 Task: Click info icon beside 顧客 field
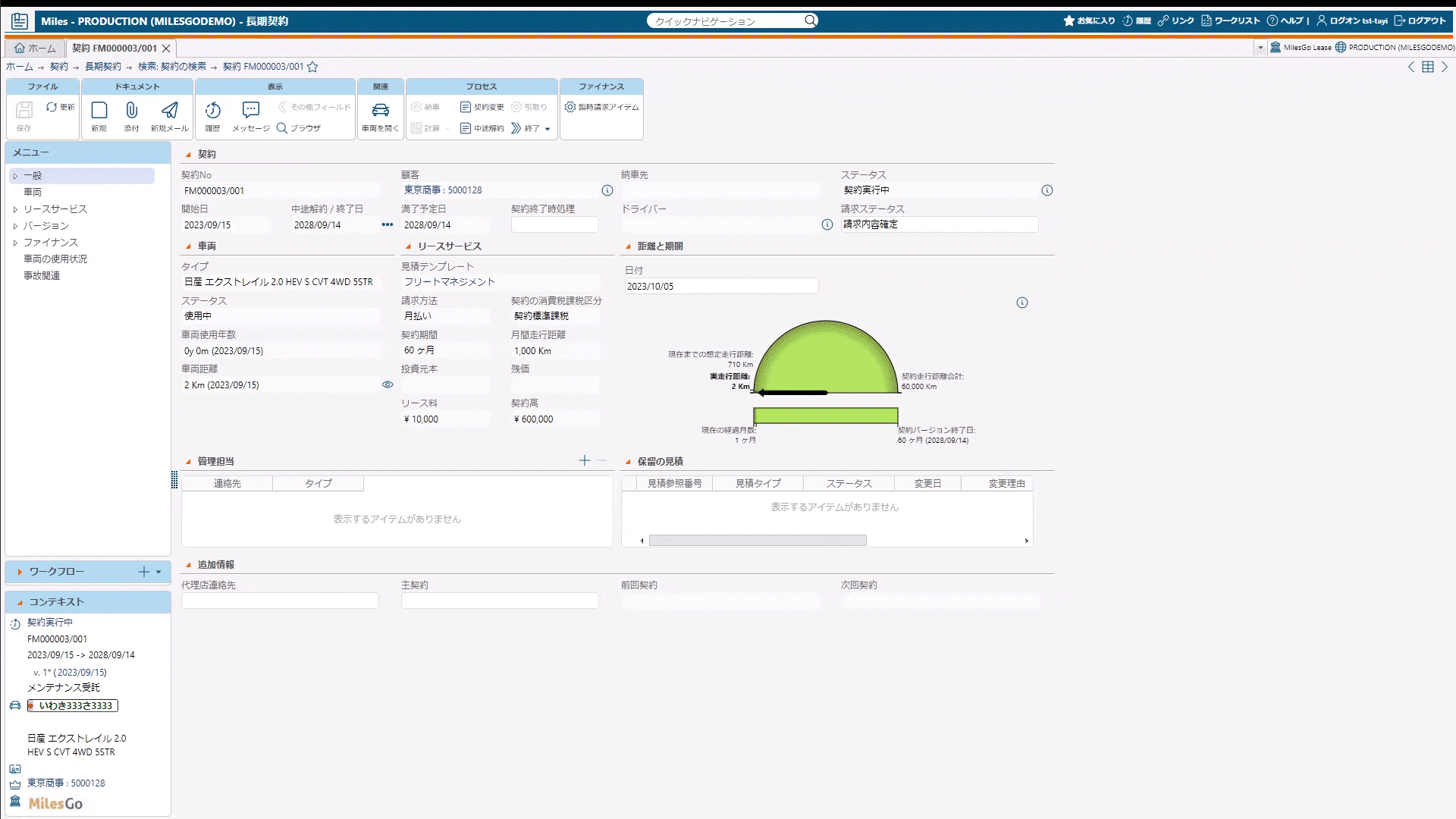(x=607, y=190)
